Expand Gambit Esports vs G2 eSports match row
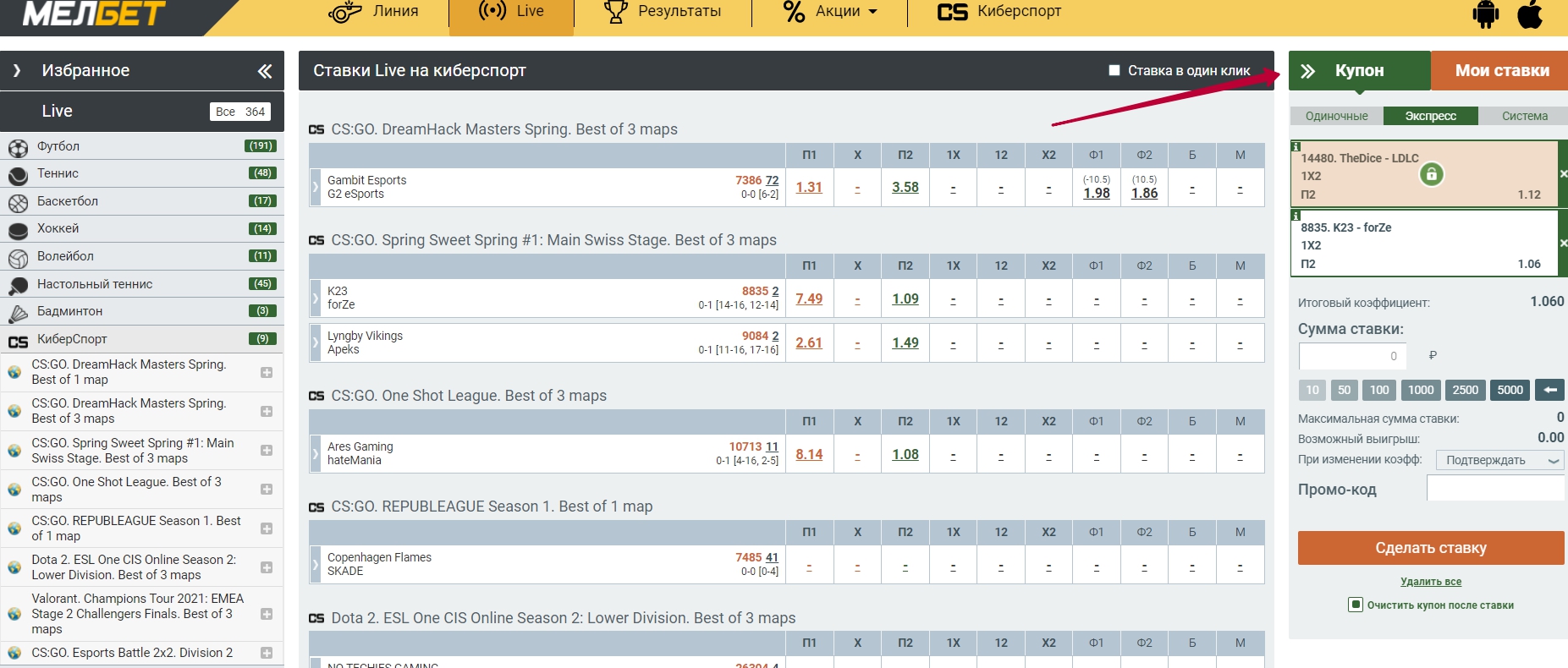This screenshot has width=1568, height=668. [x=315, y=187]
